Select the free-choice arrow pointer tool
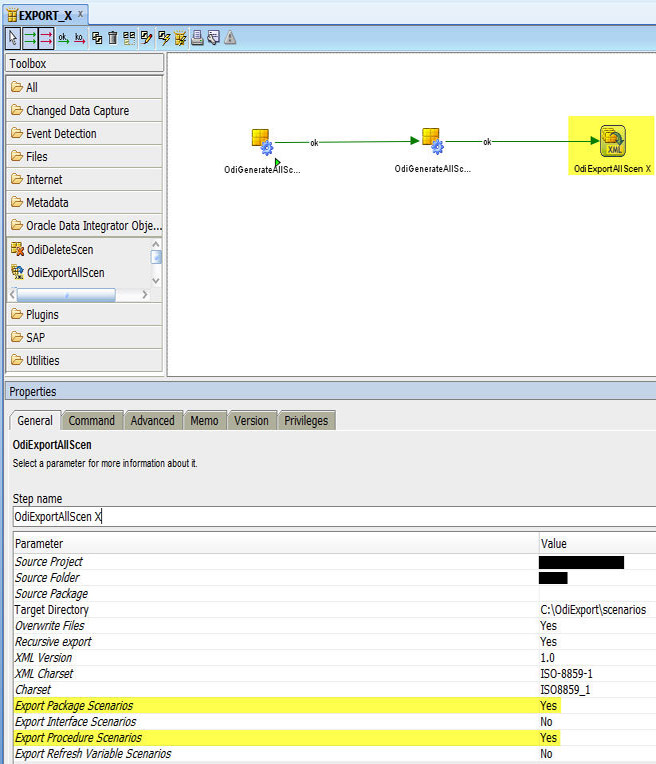 (13, 38)
